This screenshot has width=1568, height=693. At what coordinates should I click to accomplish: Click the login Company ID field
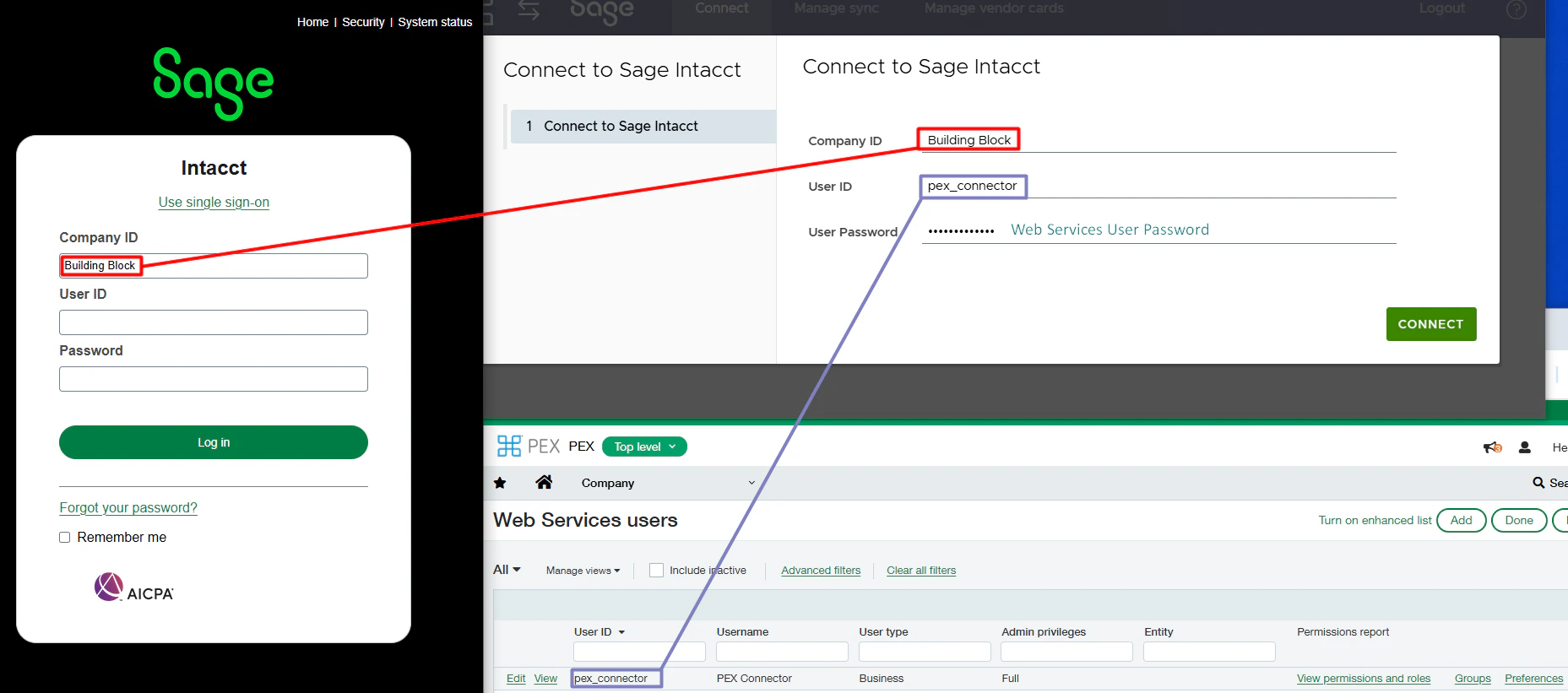pos(214,266)
